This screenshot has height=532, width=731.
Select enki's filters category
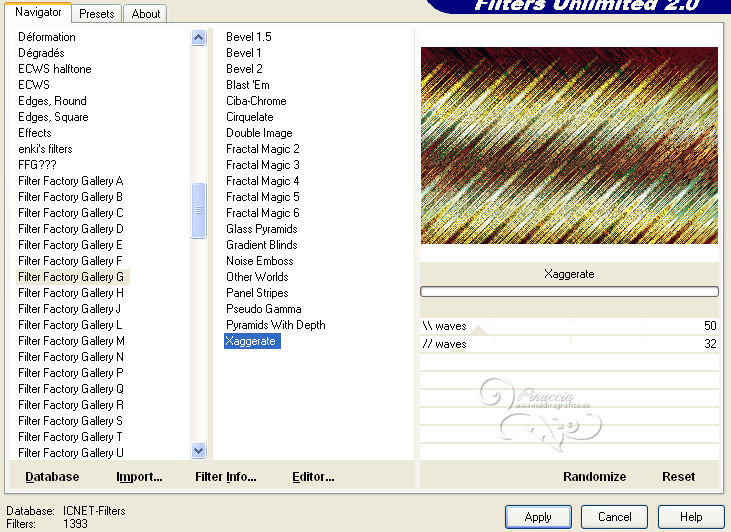45,149
